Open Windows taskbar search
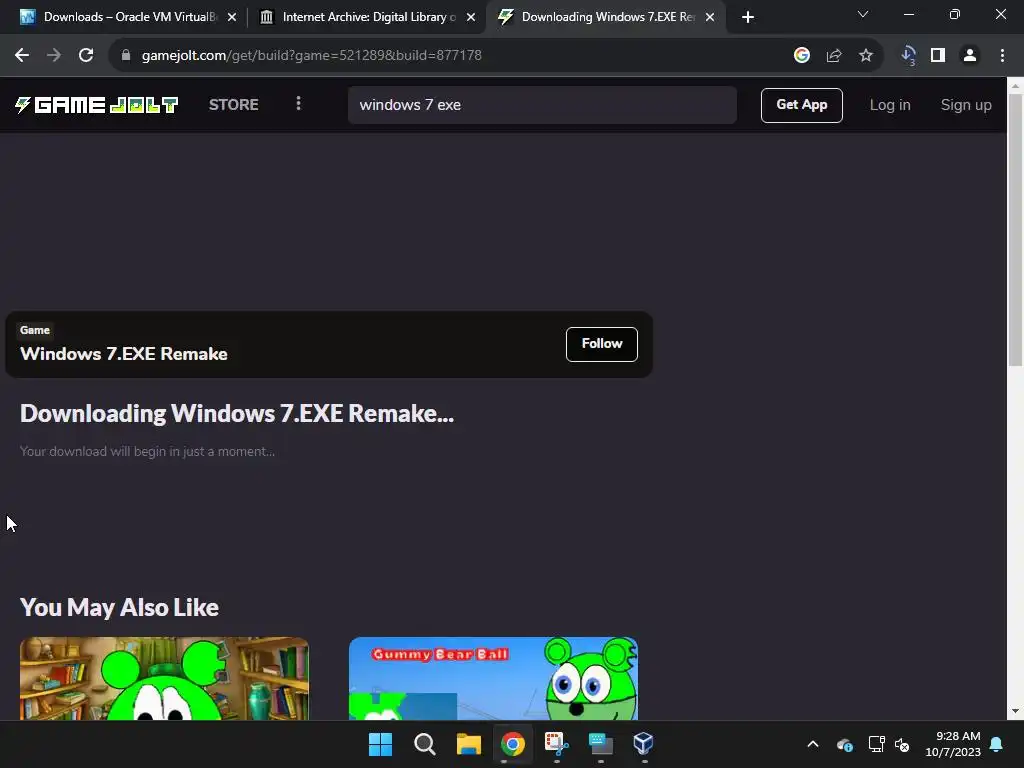The width and height of the screenshot is (1024, 768). 424,744
